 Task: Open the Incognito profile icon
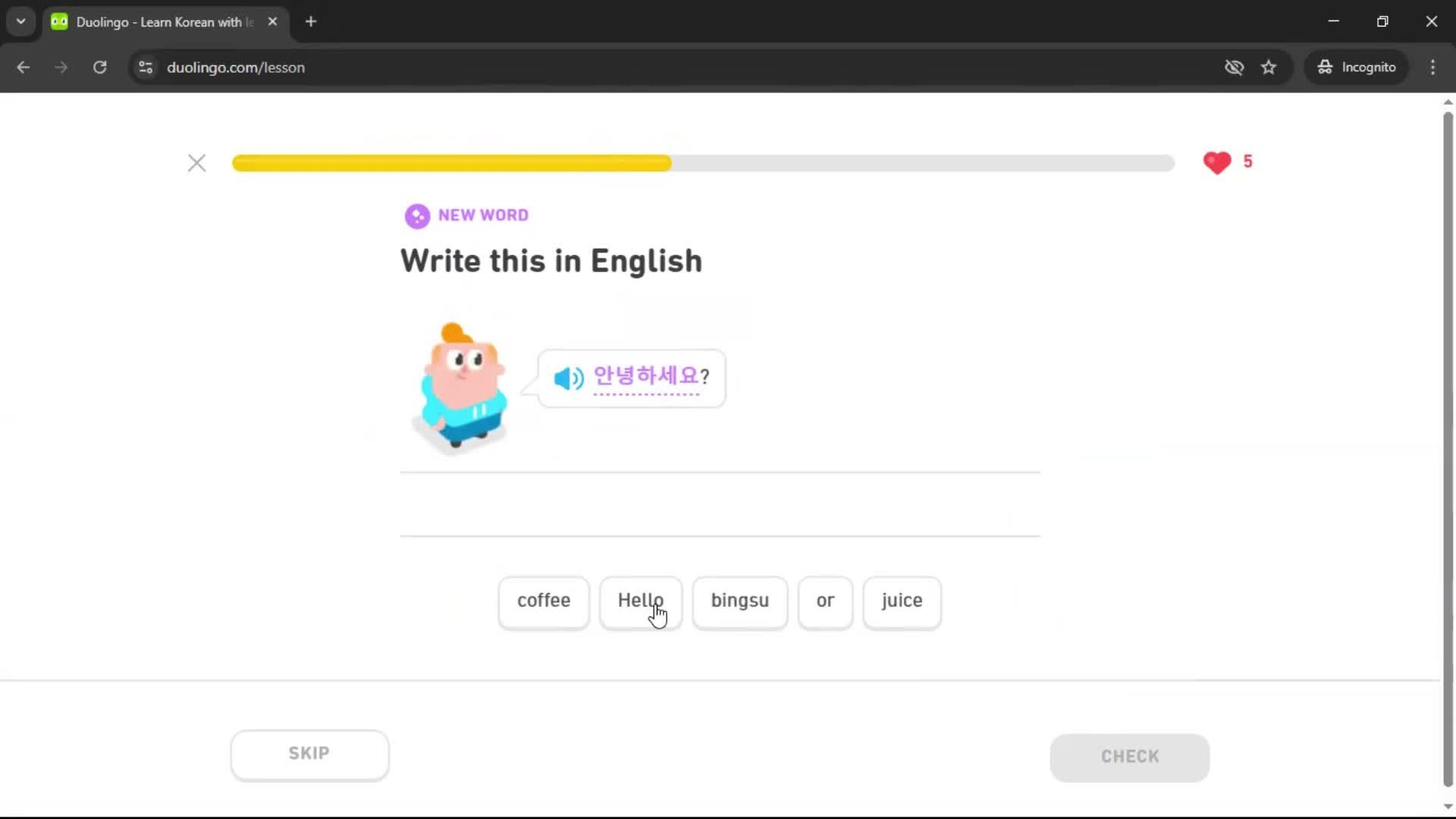(1324, 67)
